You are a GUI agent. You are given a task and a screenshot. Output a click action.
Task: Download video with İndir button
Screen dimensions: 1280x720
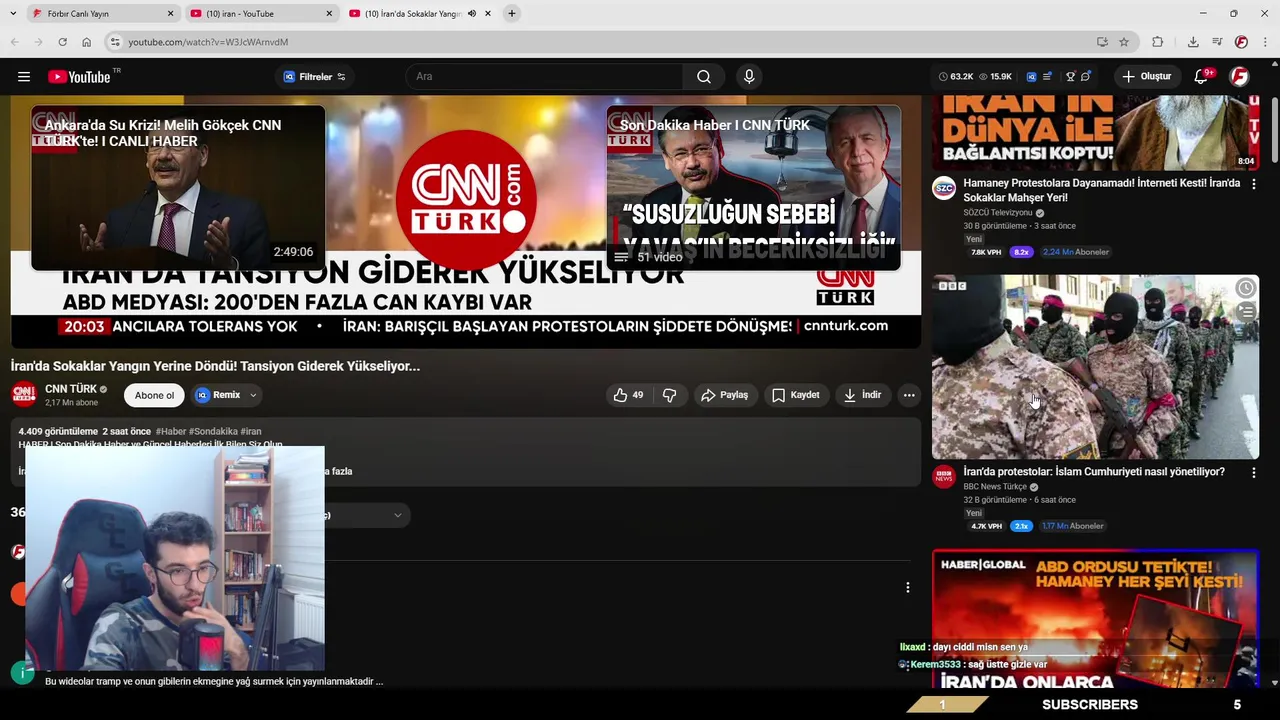click(862, 395)
